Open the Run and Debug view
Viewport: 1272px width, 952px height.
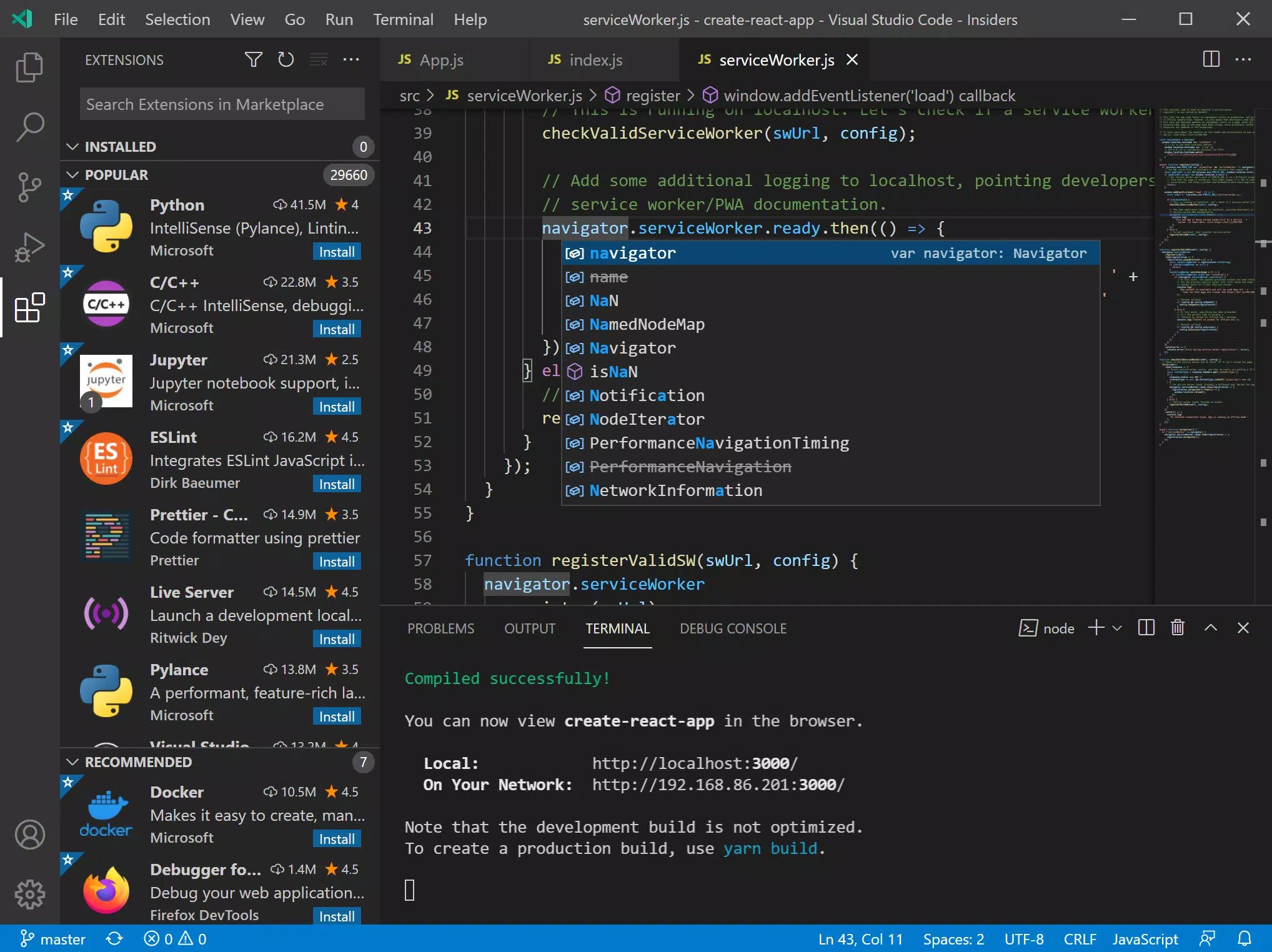(29, 247)
